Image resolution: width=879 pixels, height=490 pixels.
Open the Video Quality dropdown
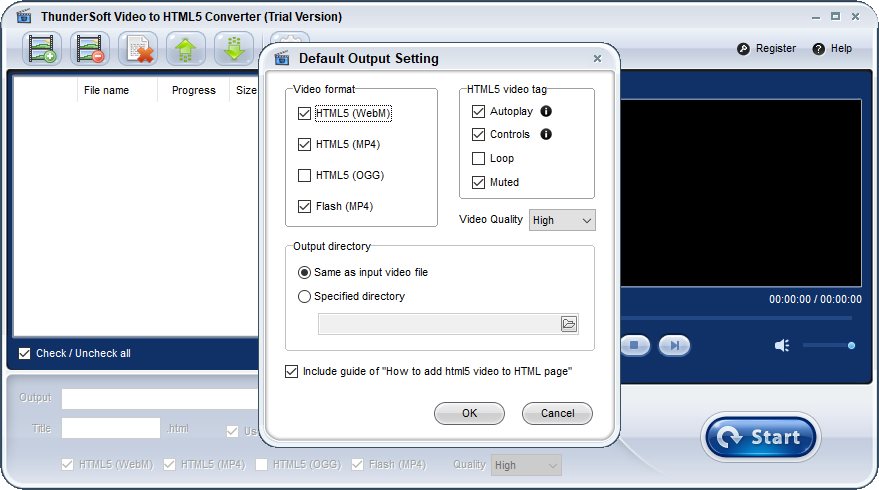coord(562,220)
